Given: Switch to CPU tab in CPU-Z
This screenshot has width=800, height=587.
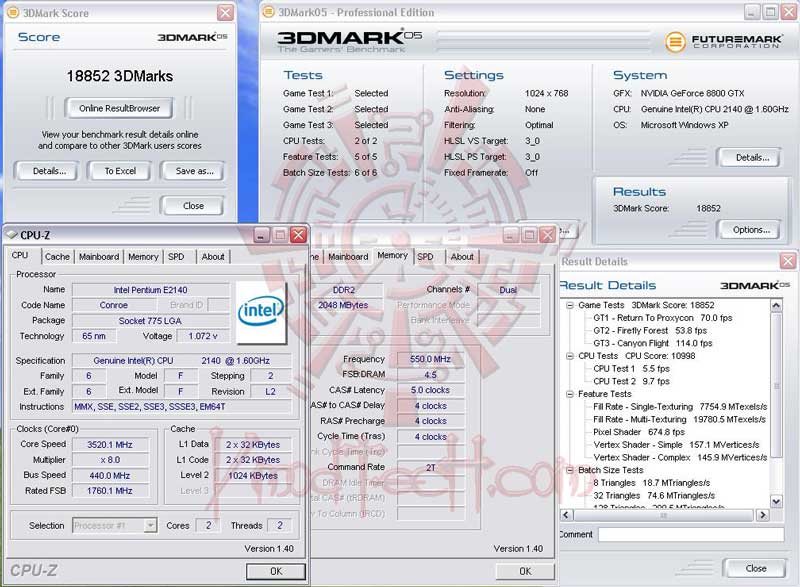Looking at the screenshot, I should tap(20, 255).
